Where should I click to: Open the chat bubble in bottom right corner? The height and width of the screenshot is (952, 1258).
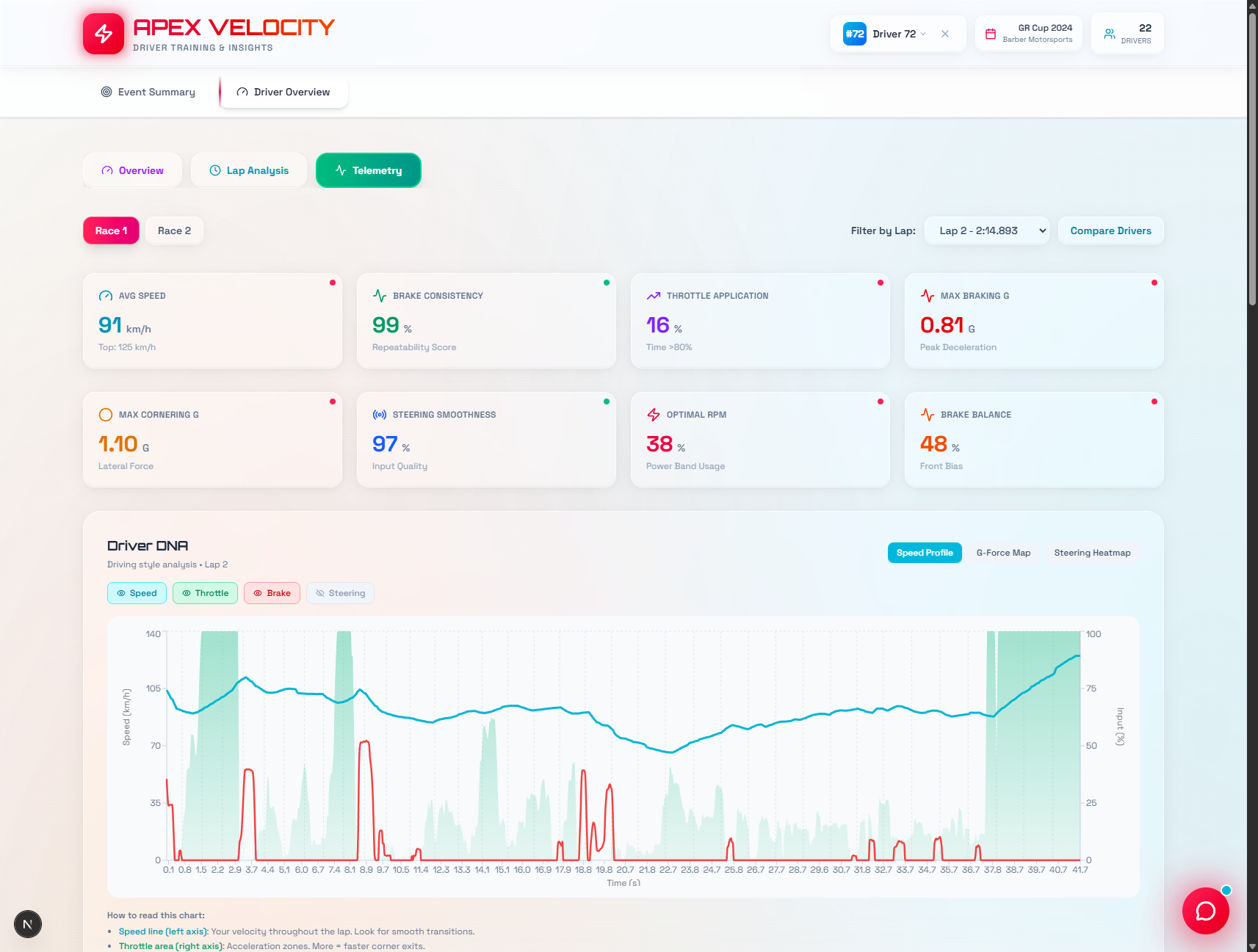coord(1205,911)
